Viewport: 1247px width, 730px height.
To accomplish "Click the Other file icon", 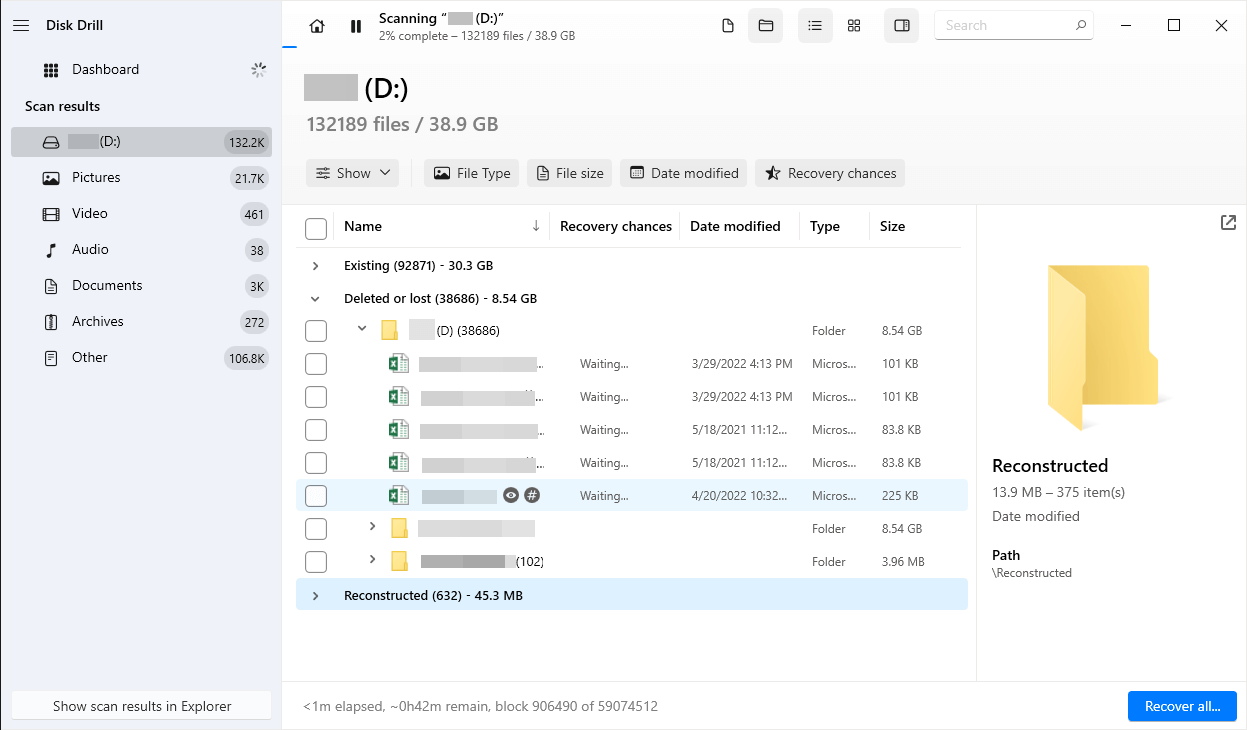I will coord(51,358).
